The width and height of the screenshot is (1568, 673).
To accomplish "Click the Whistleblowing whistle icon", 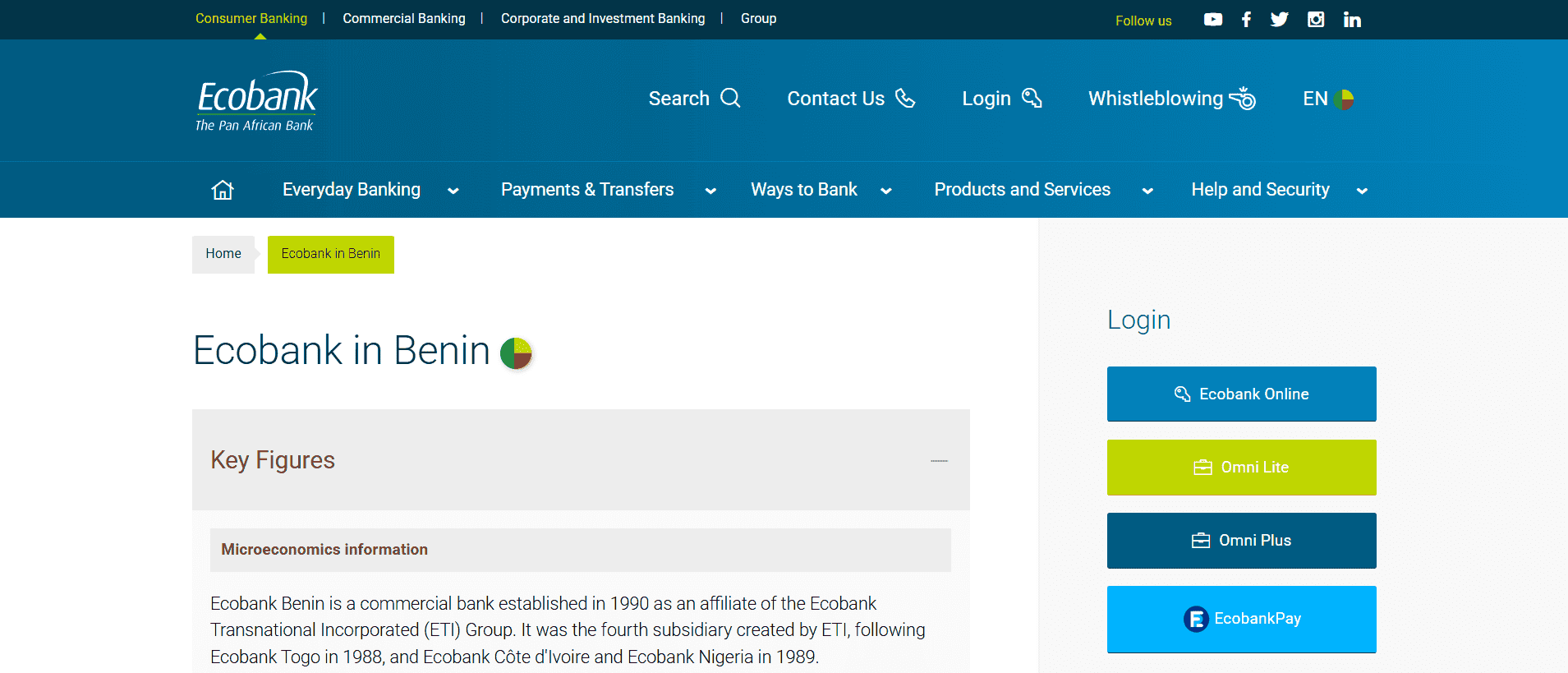I will coord(1242,99).
